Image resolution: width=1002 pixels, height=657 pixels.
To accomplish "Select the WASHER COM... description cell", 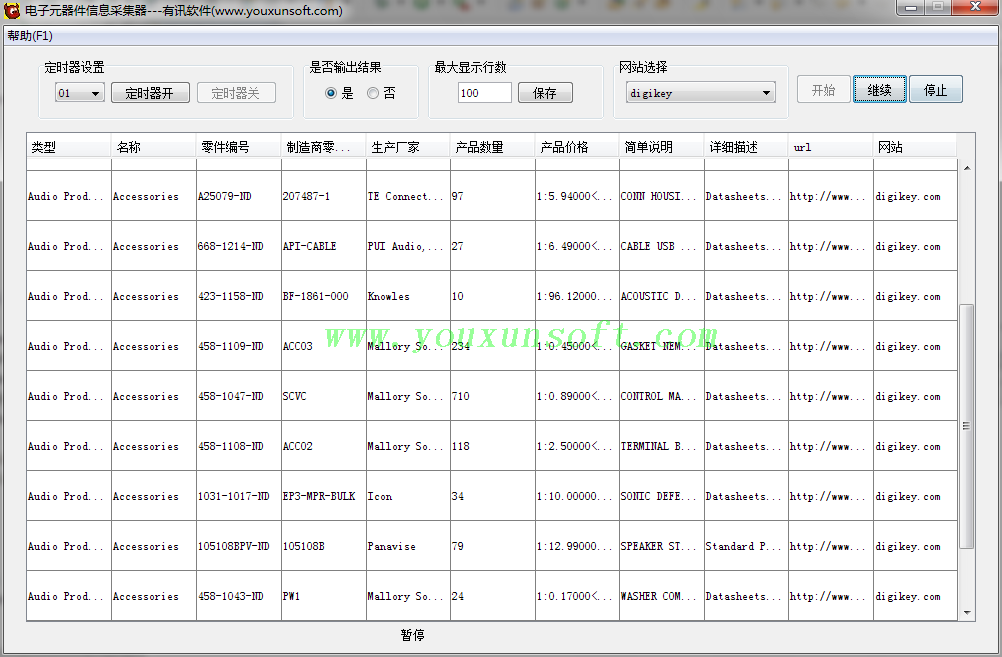I will [x=661, y=596].
